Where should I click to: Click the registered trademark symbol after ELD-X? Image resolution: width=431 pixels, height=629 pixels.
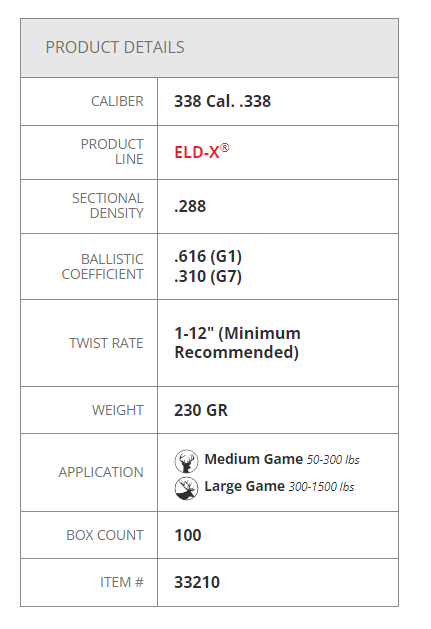[225, 148]
